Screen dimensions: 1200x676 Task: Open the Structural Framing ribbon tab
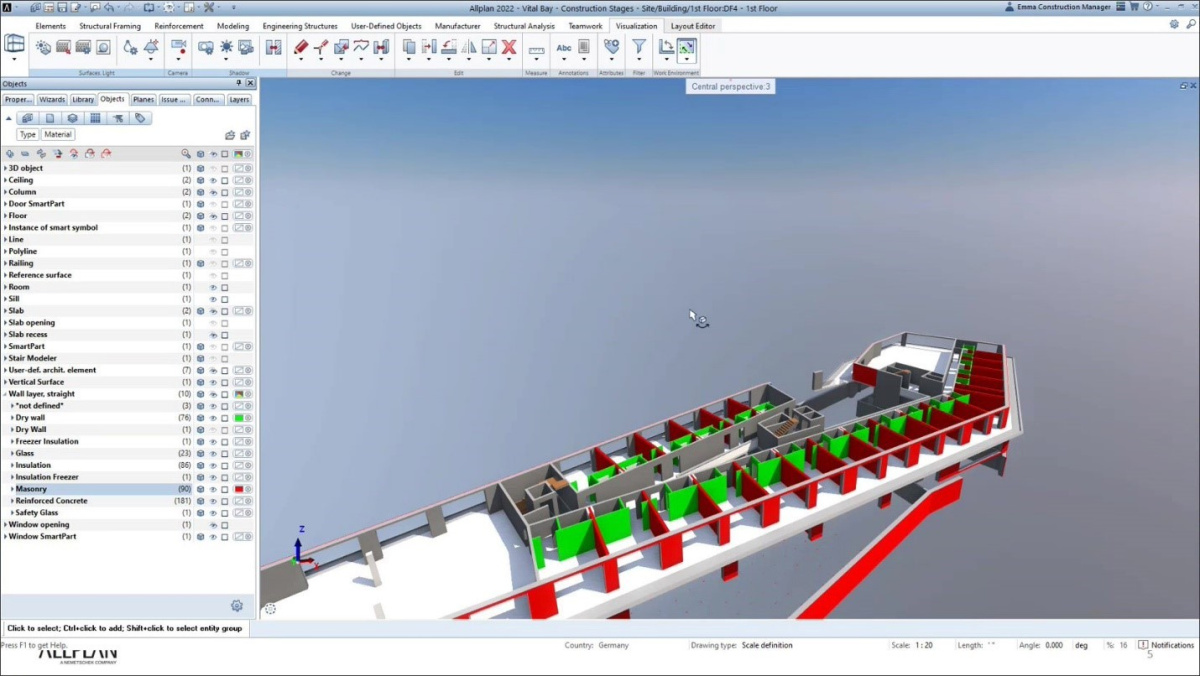point(110,26)
